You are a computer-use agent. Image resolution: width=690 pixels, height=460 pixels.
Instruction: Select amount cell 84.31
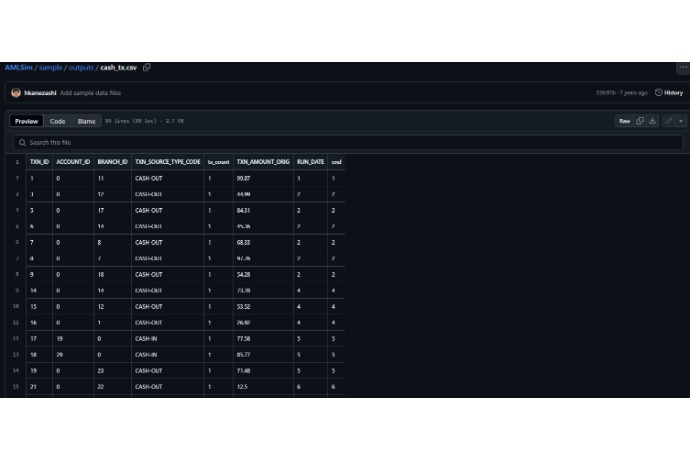[263, 210]
